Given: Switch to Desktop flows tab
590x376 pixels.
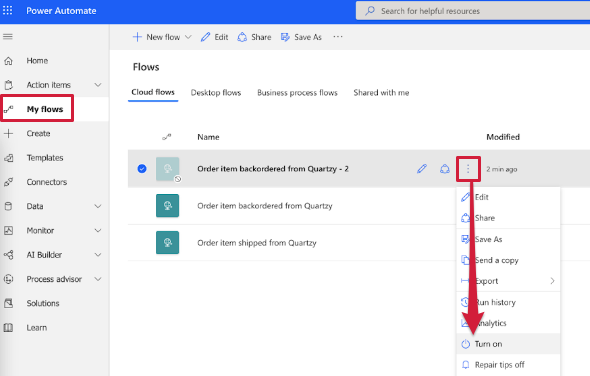Looking at the screenshot, I should 216,93.
